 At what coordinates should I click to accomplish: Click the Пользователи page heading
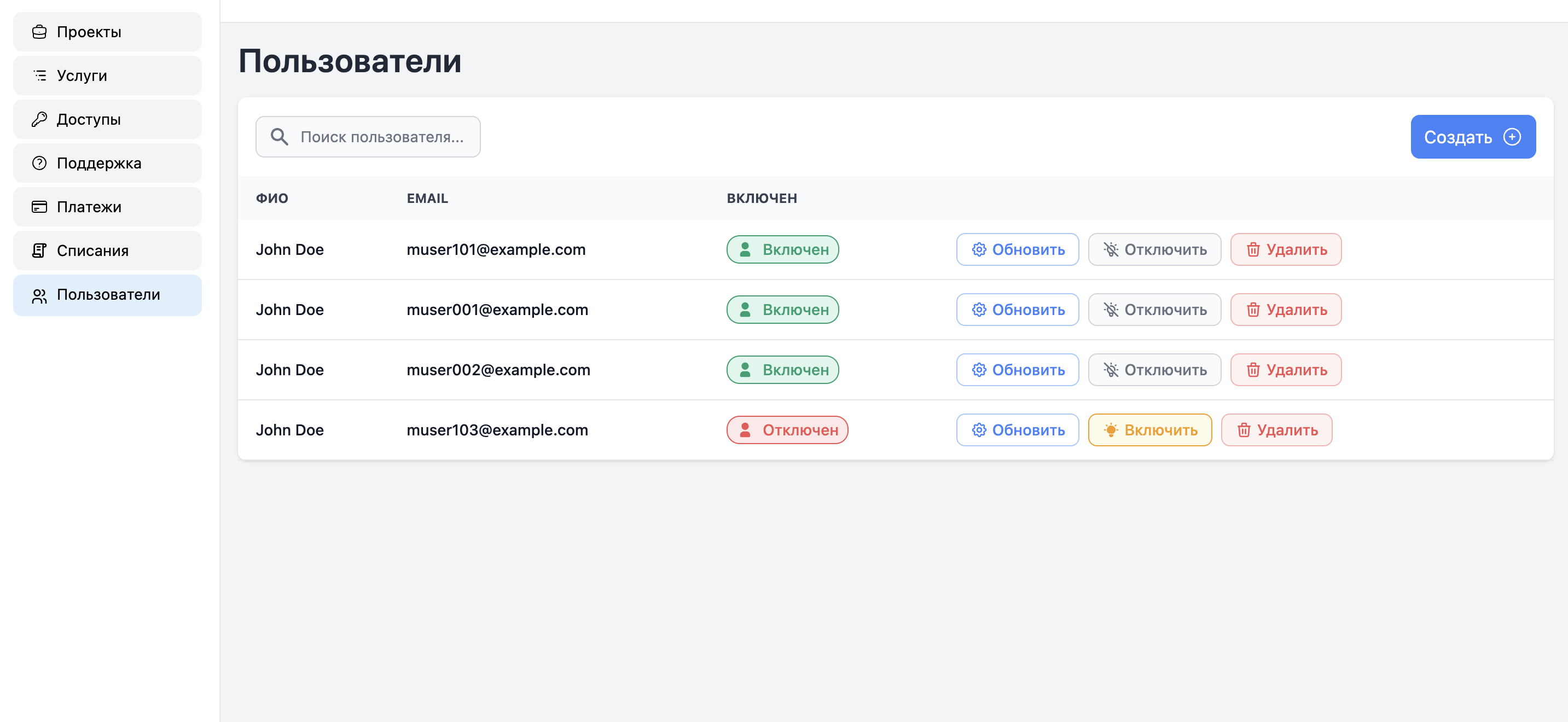[350, 61]
